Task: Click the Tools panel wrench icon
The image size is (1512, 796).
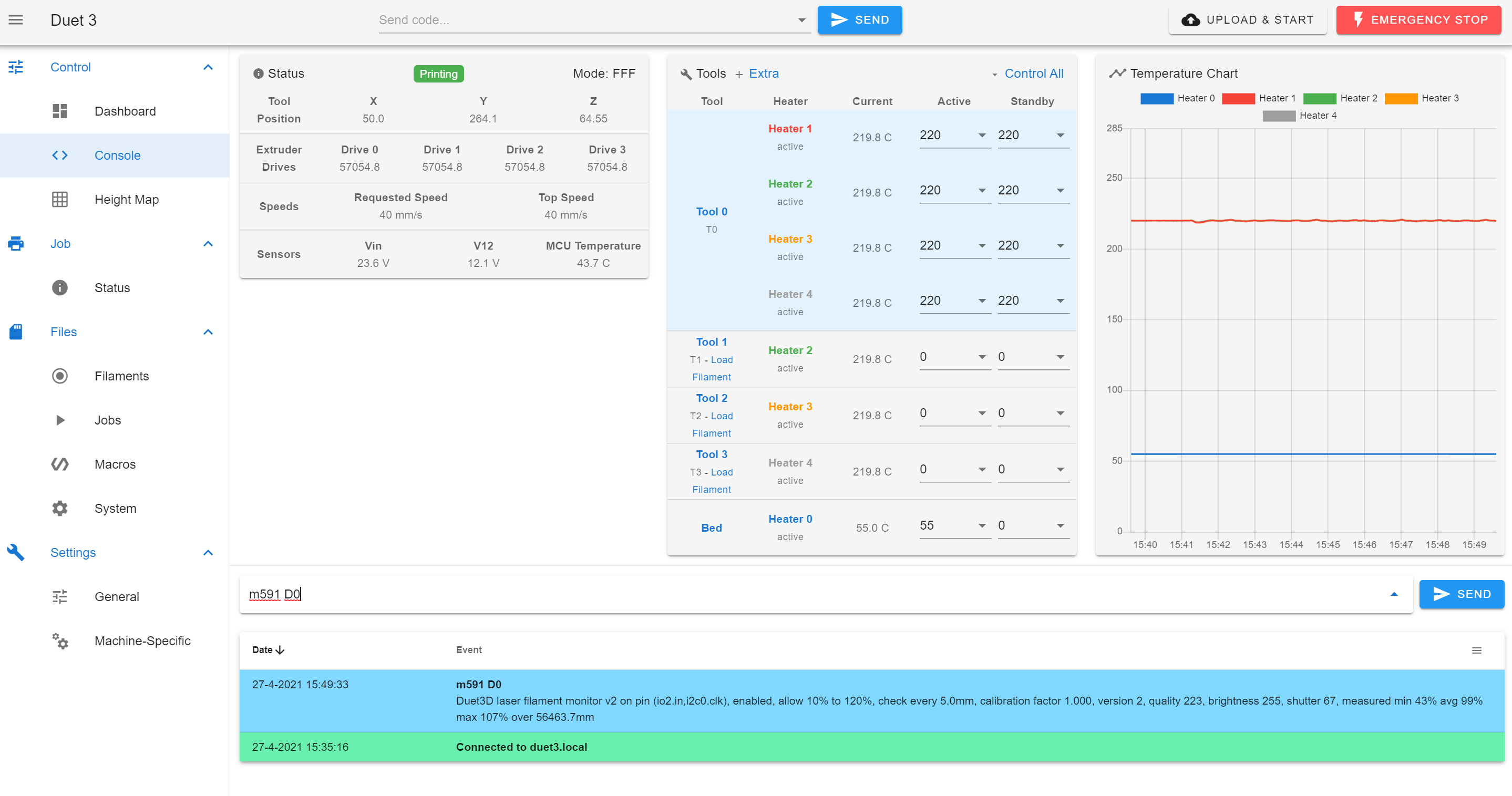Action: (x=686, y=74)
